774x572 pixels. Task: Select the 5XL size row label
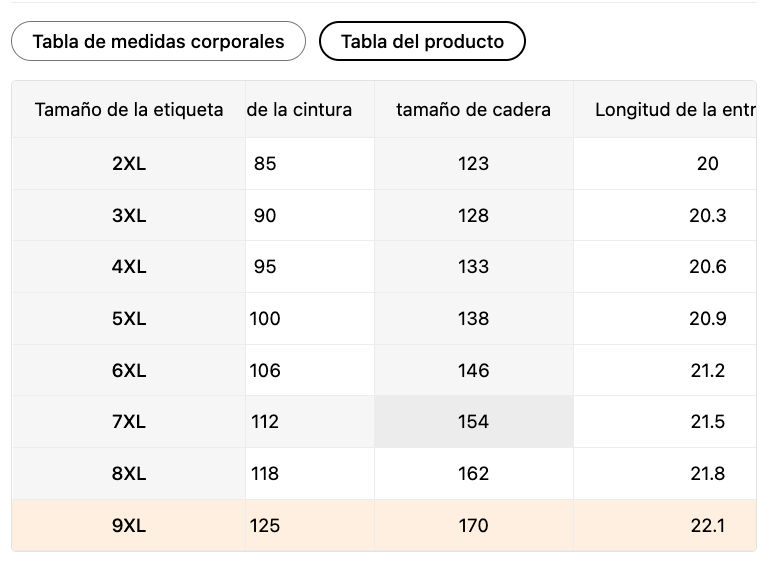129,319
